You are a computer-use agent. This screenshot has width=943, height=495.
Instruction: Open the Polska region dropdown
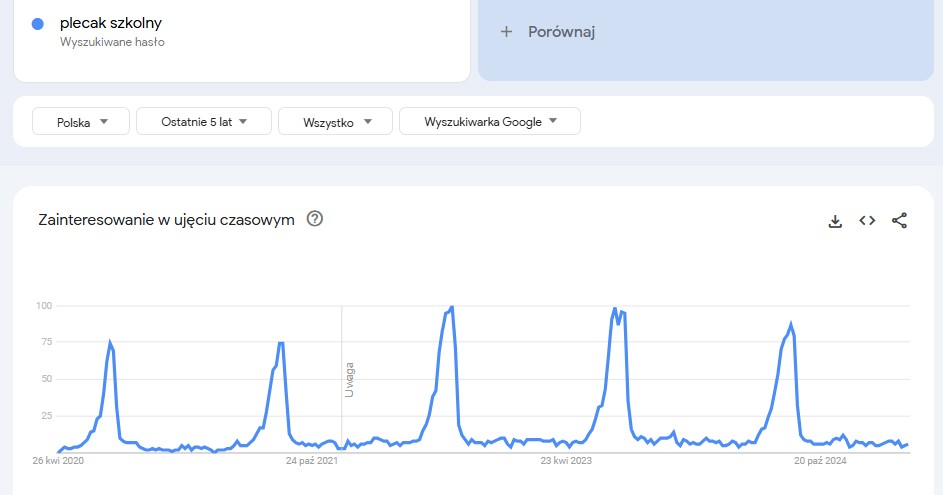pyautogui.click(x=81, y=121)
